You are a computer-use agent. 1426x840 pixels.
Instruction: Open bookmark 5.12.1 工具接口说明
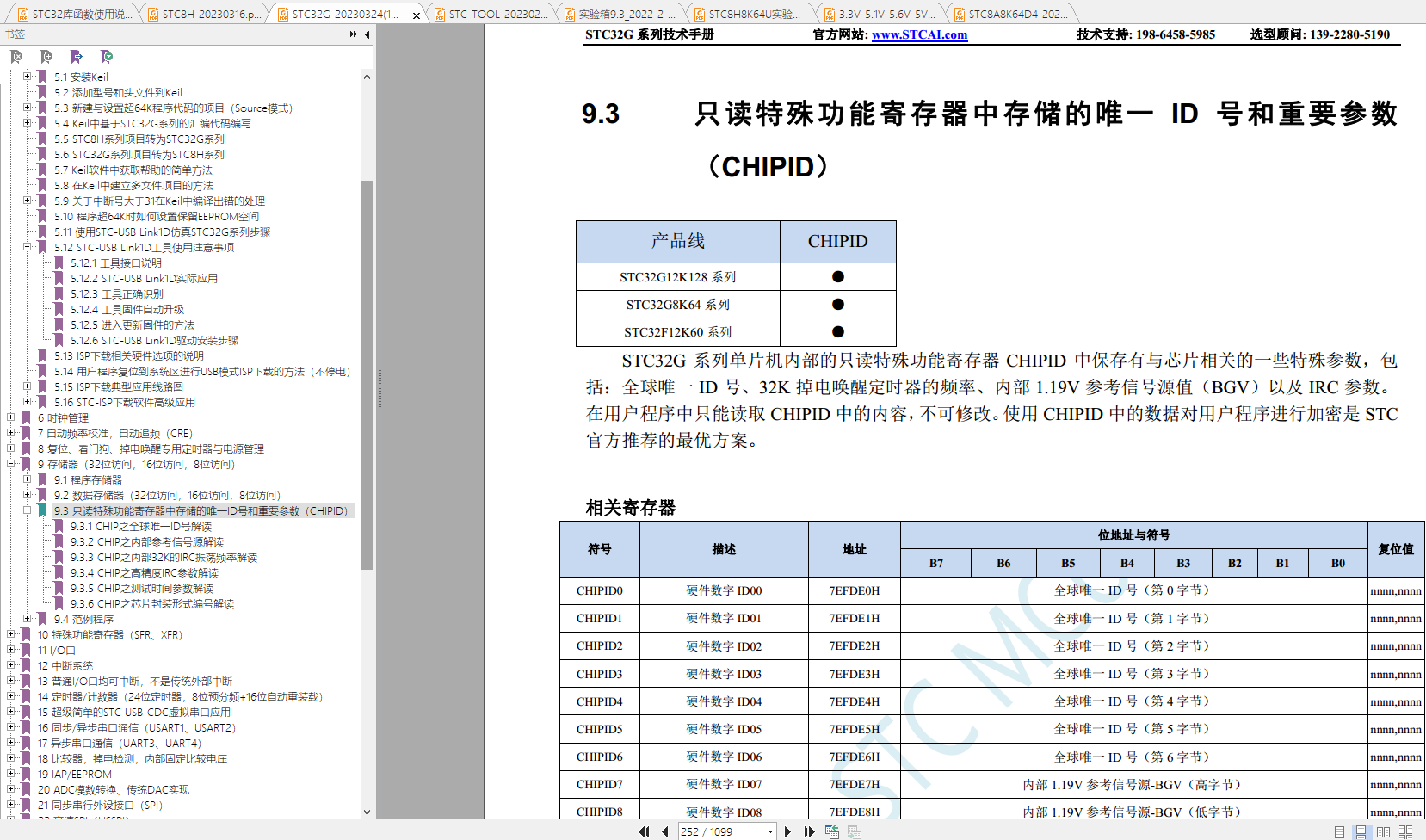click(x=116, y=262)
